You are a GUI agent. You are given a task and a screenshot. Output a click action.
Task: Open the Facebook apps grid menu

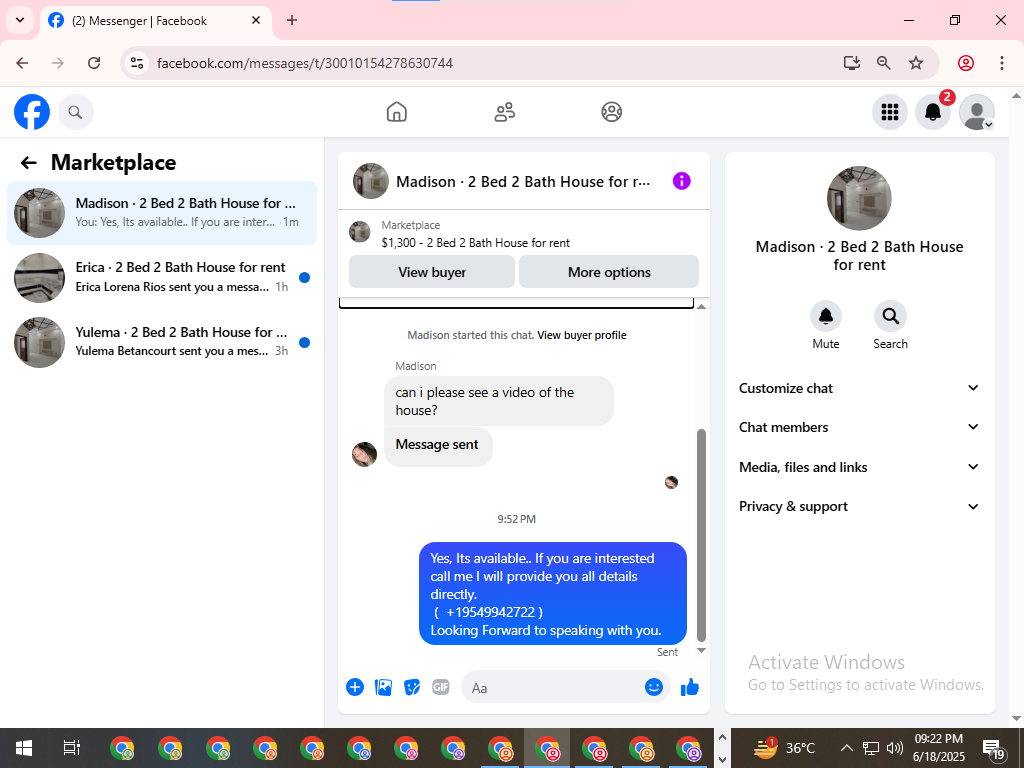pos(889,112)
